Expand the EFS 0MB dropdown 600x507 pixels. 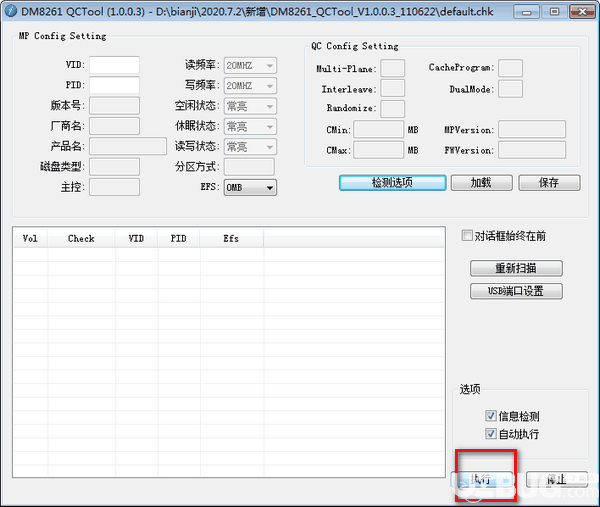click(x=250, y=187)
